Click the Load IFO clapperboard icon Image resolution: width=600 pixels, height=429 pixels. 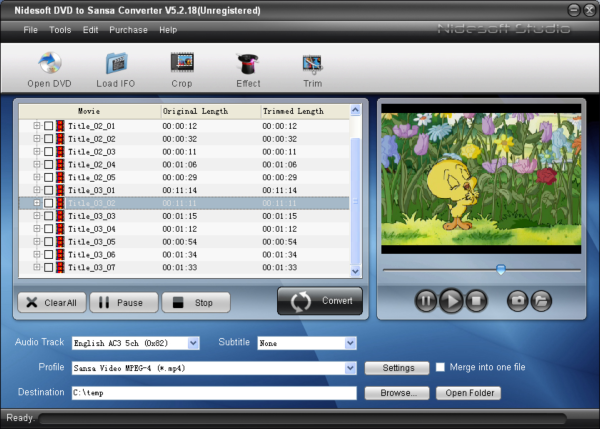116,63
